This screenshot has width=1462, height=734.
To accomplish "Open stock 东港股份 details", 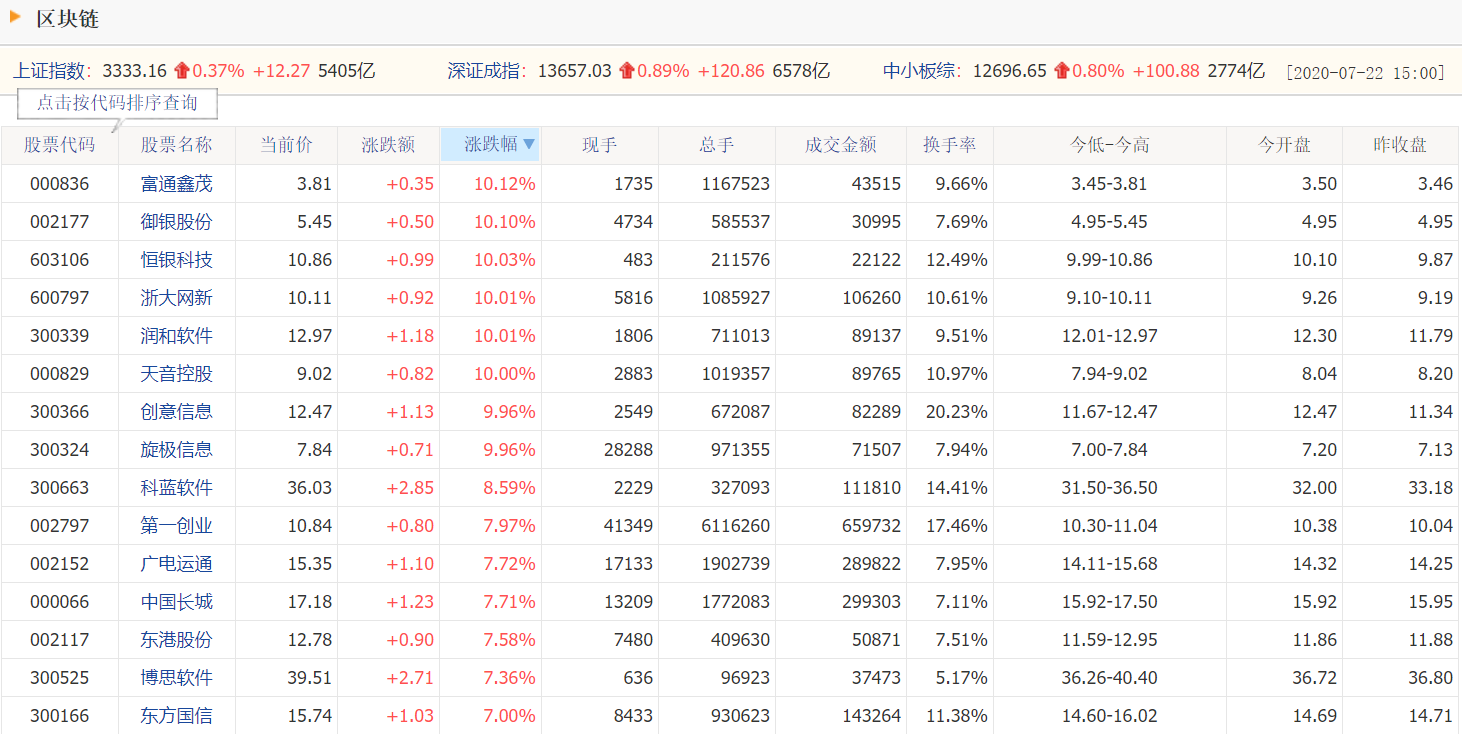I will tap(177, 640).
